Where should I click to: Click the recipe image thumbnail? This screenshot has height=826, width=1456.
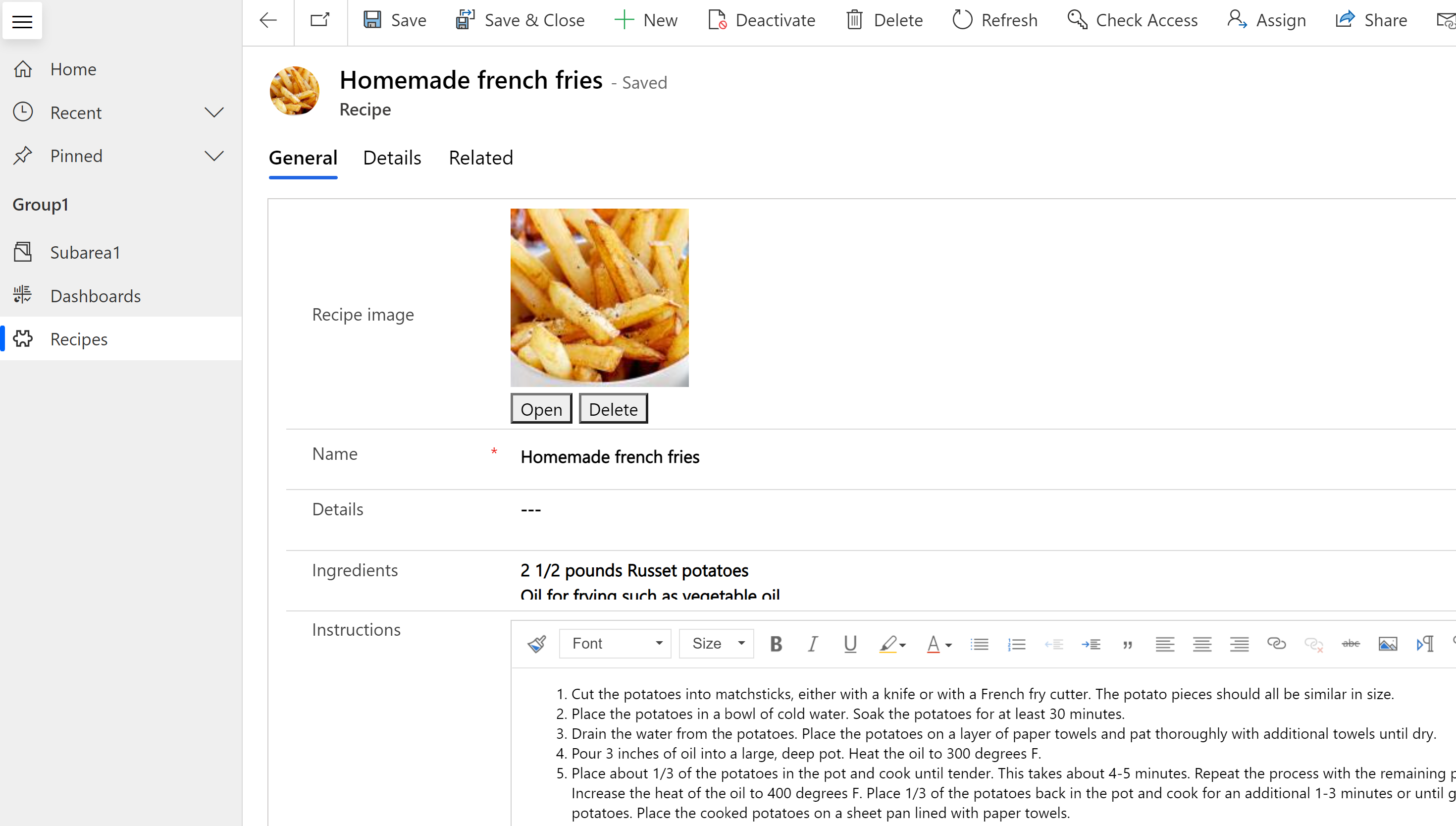click(x=600, y=297)
